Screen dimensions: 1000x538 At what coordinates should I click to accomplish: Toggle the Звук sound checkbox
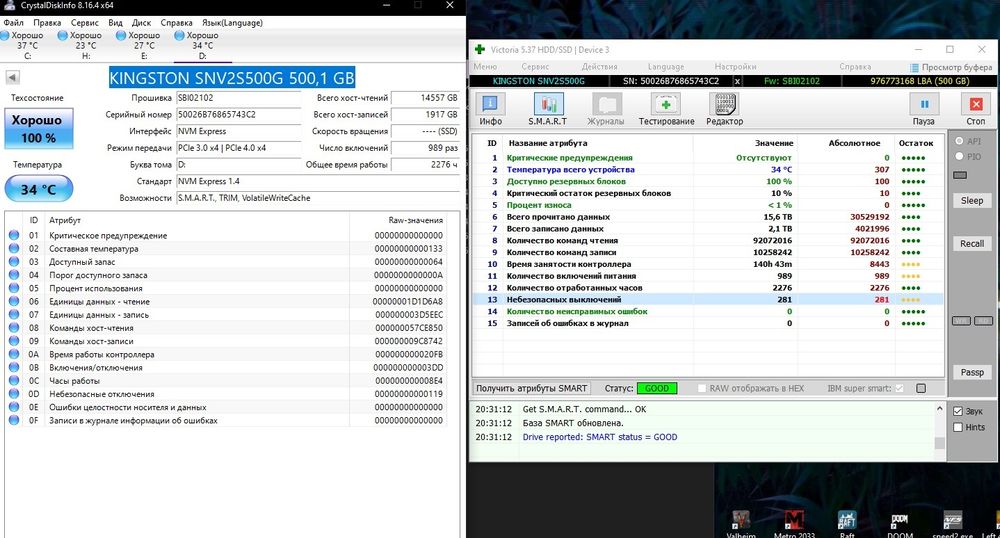click(x=958, y=411)
